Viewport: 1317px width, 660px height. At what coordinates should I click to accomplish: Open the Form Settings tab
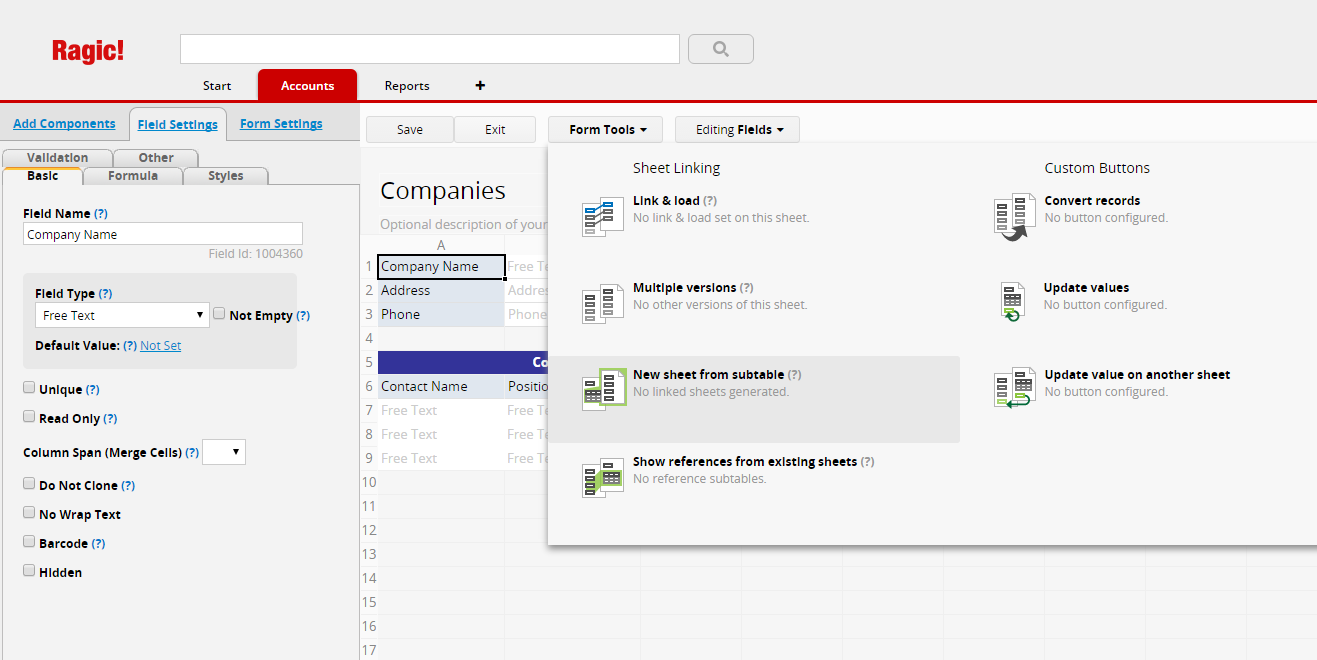click(x=281, y=124)
